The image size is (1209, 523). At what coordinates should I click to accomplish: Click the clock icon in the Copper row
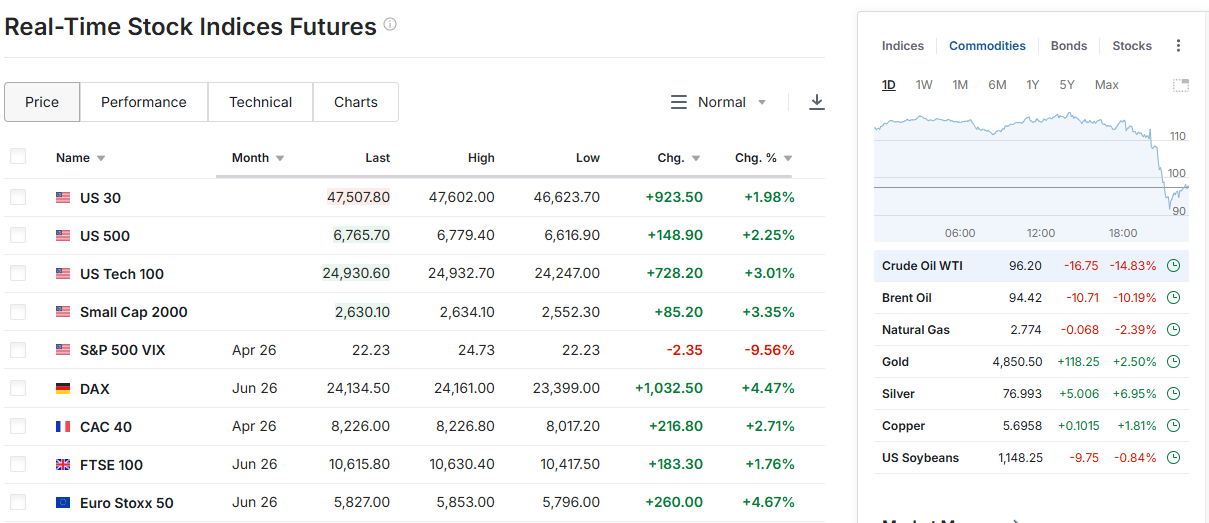[1174, 426]
